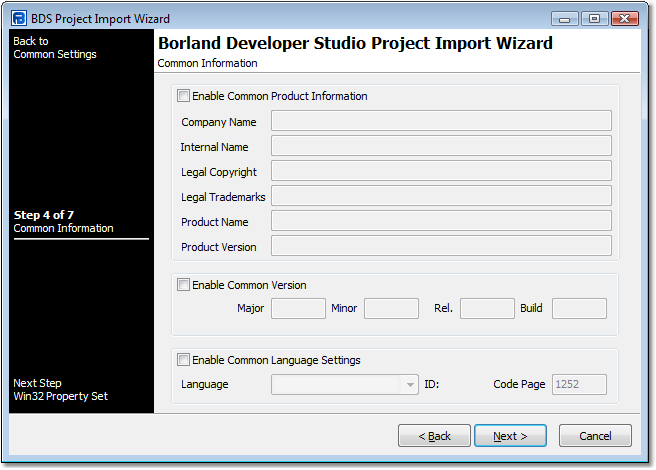Click the Step 4 of 7 label

tap(44, 215)
